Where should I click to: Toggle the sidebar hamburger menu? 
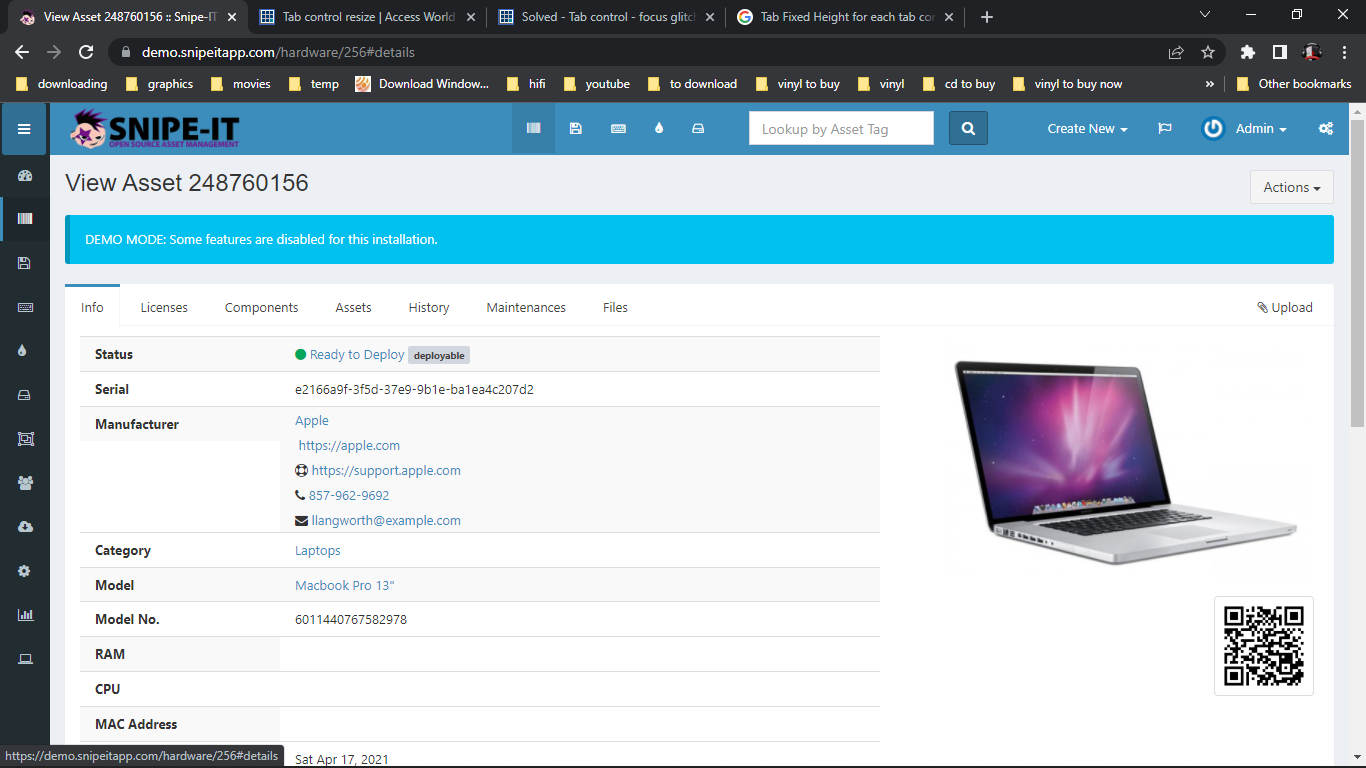24,129
